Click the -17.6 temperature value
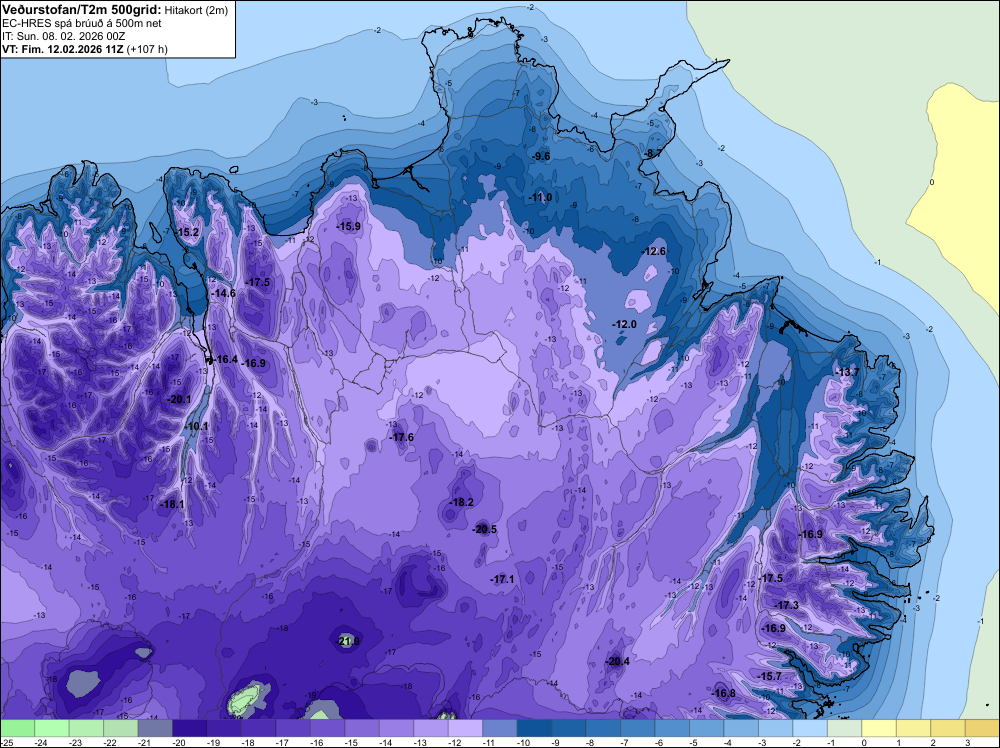The image size is (1000, 748). click(x=401, y=437)
